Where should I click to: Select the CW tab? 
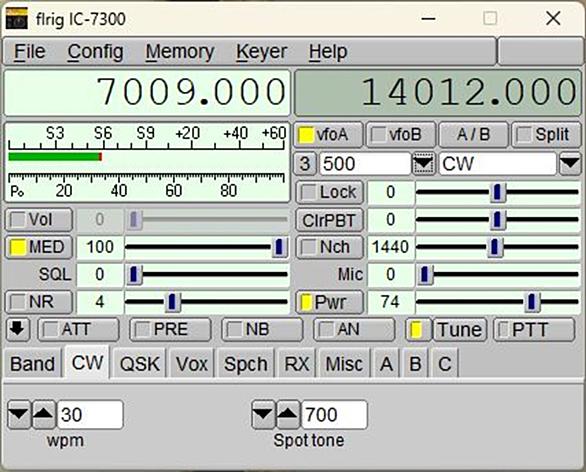click(87, 362)
